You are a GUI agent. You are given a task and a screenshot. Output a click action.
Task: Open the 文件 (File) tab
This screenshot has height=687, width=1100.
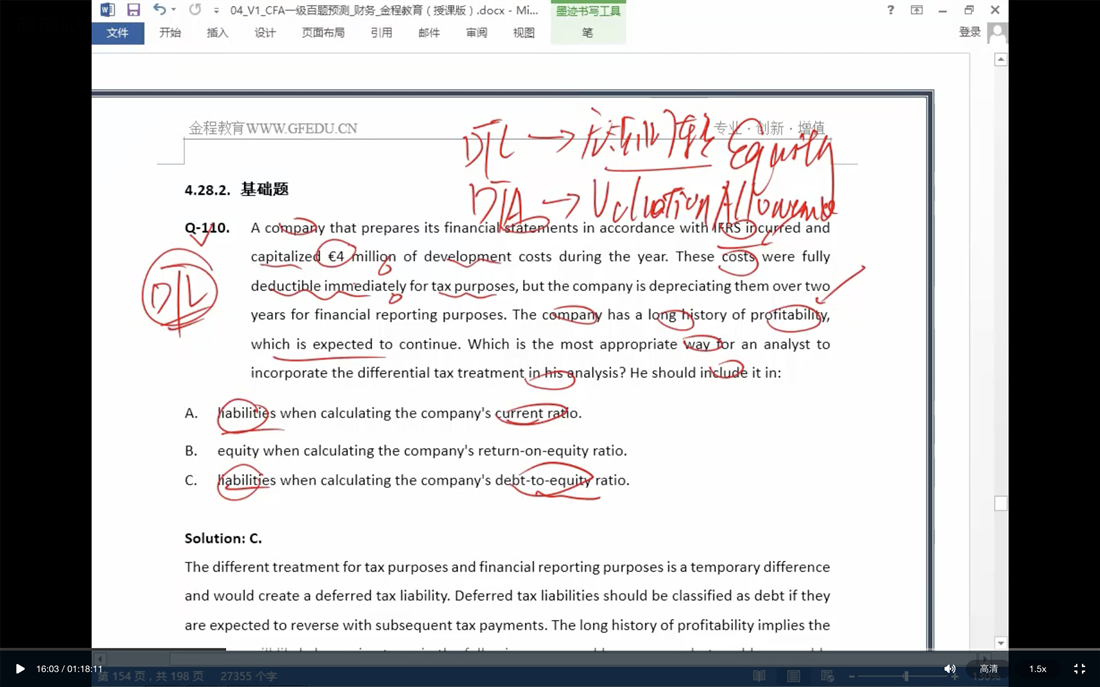(118, 33)
